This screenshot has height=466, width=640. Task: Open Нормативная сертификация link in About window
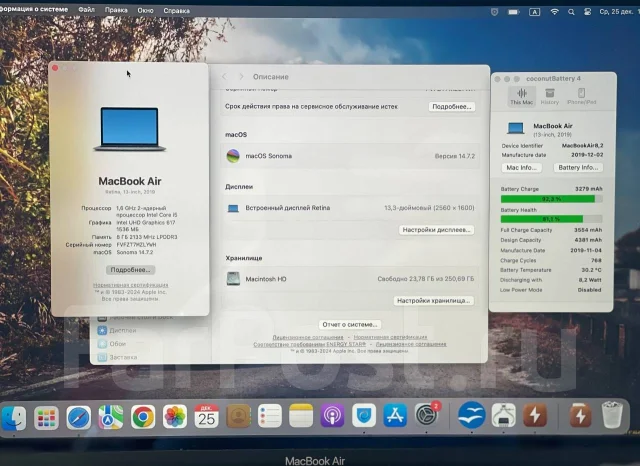pos(131,285)
